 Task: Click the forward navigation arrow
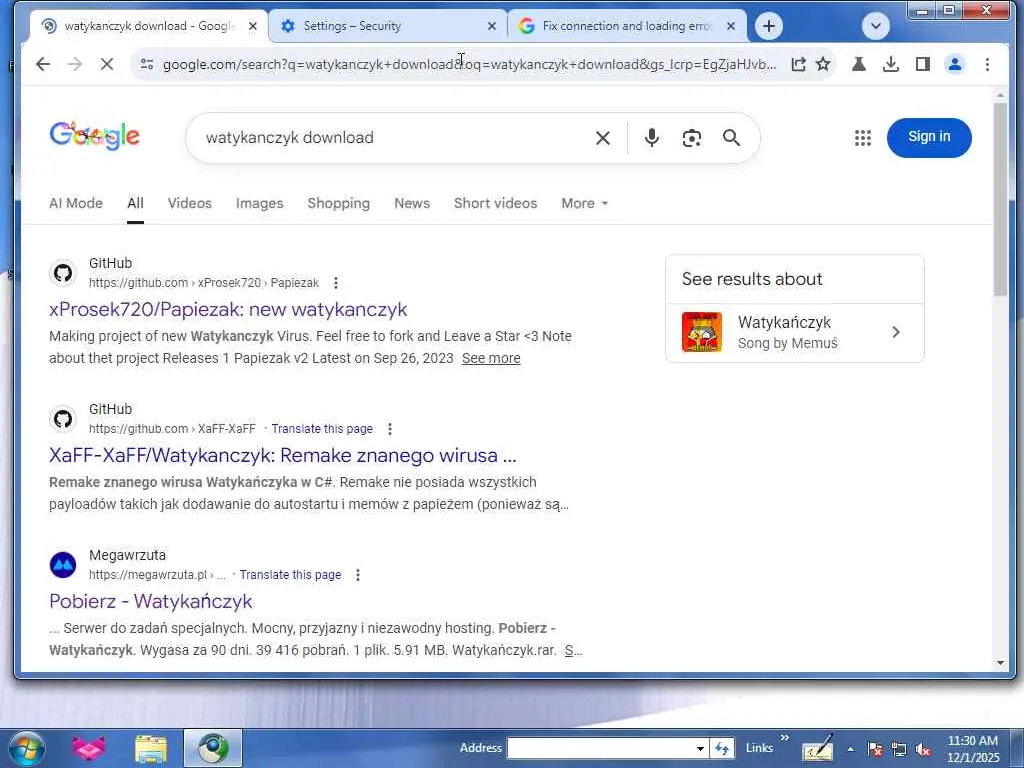pyautogui.click(x=75, y=64)
